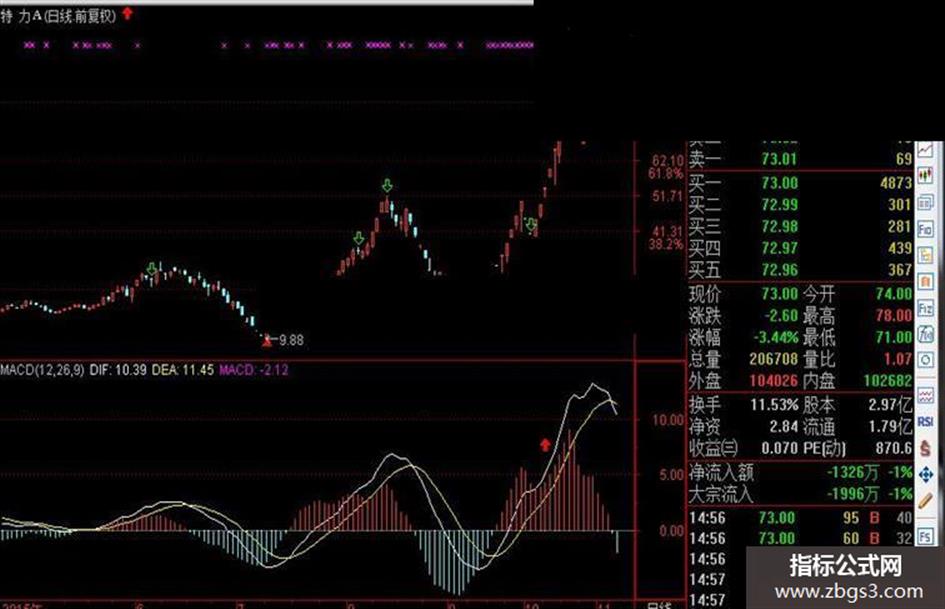
Task: Select the 14:56 trade row with 60 B
Action: (800, 538)
